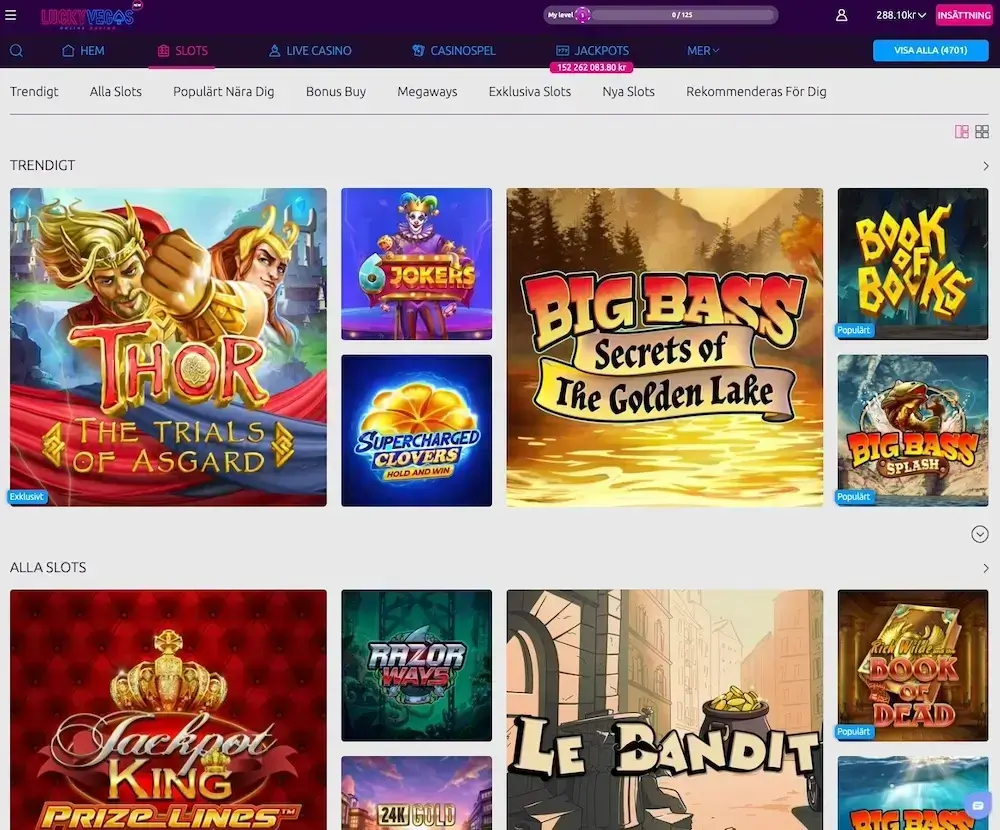Screen dimensions: 1000x830
Task: Open Casinospel via its chip icon
Action: point(417,50)
